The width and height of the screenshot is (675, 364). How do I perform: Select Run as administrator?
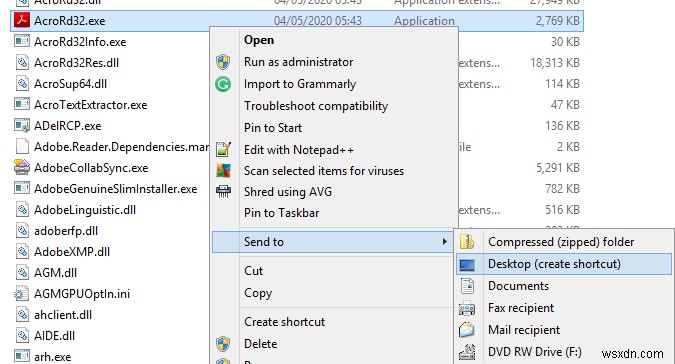298,62
